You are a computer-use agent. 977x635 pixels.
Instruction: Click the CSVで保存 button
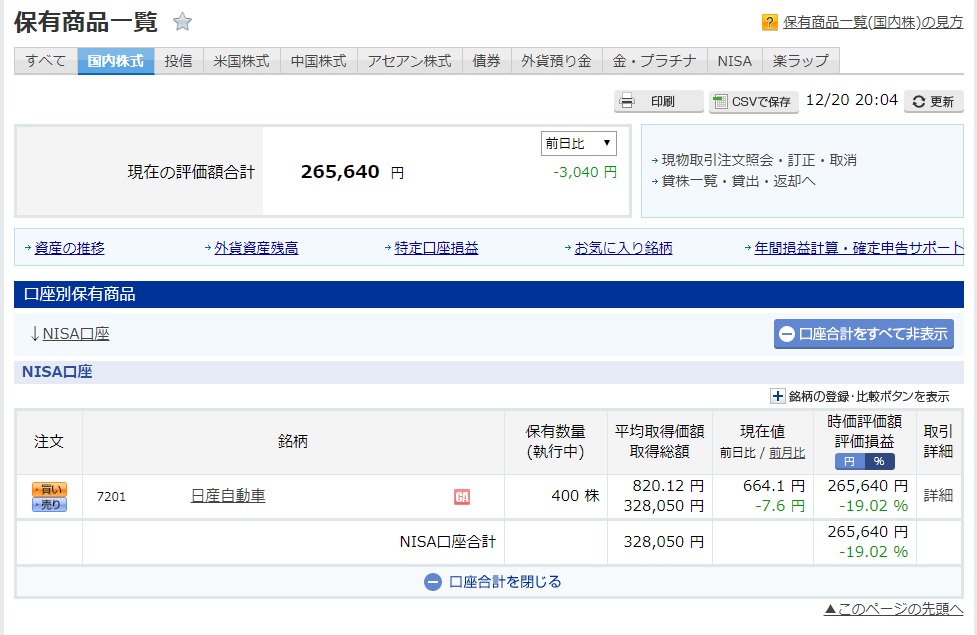(753, 102)
